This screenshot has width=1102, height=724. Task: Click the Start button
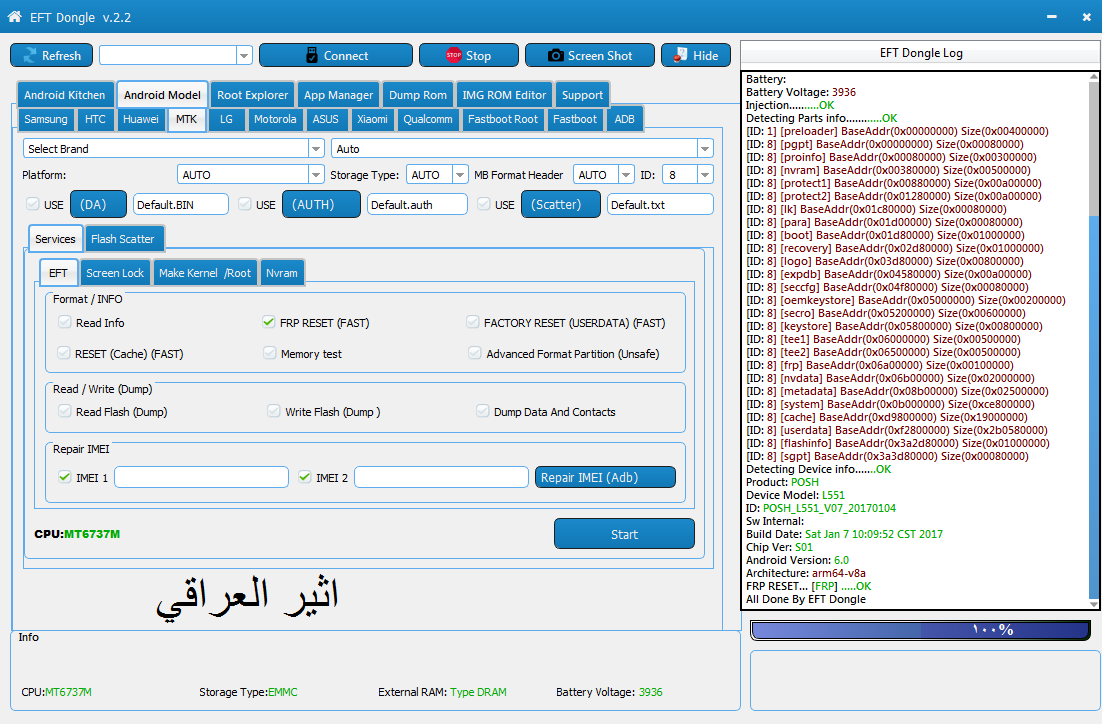(624, 534)
